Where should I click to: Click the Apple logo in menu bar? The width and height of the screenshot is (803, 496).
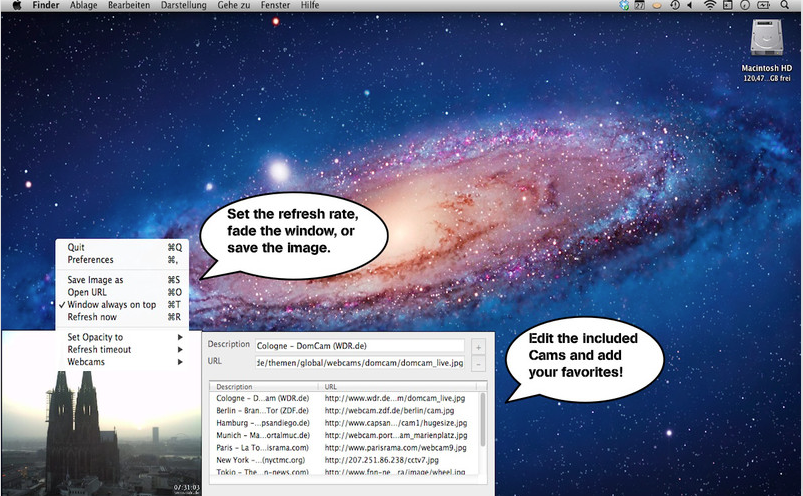[x=16, y=6]
